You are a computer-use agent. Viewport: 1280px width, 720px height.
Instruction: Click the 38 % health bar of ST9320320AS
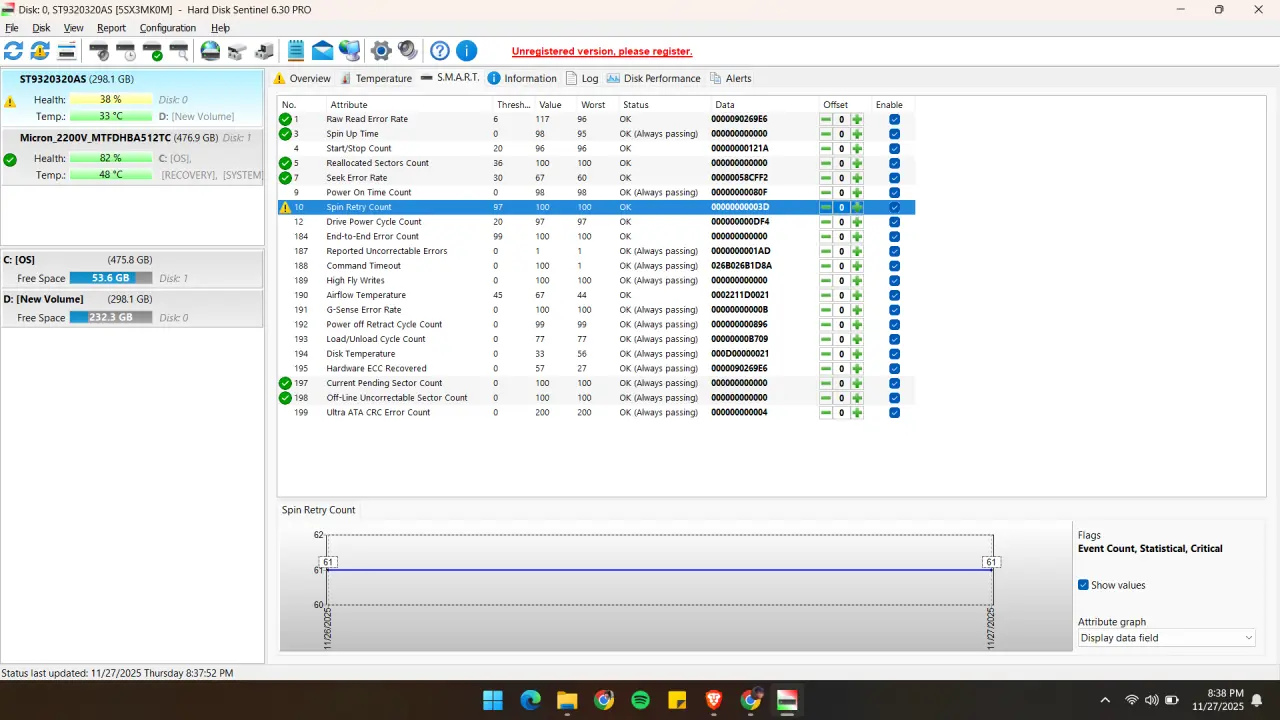[x=111, y=100]
